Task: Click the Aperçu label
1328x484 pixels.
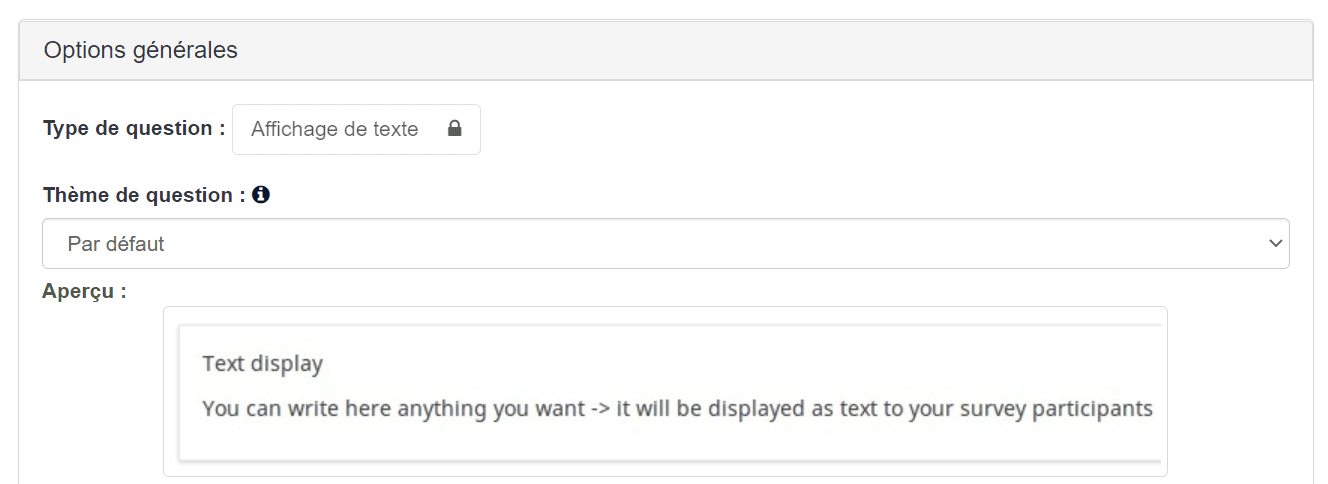Action: 84,292
